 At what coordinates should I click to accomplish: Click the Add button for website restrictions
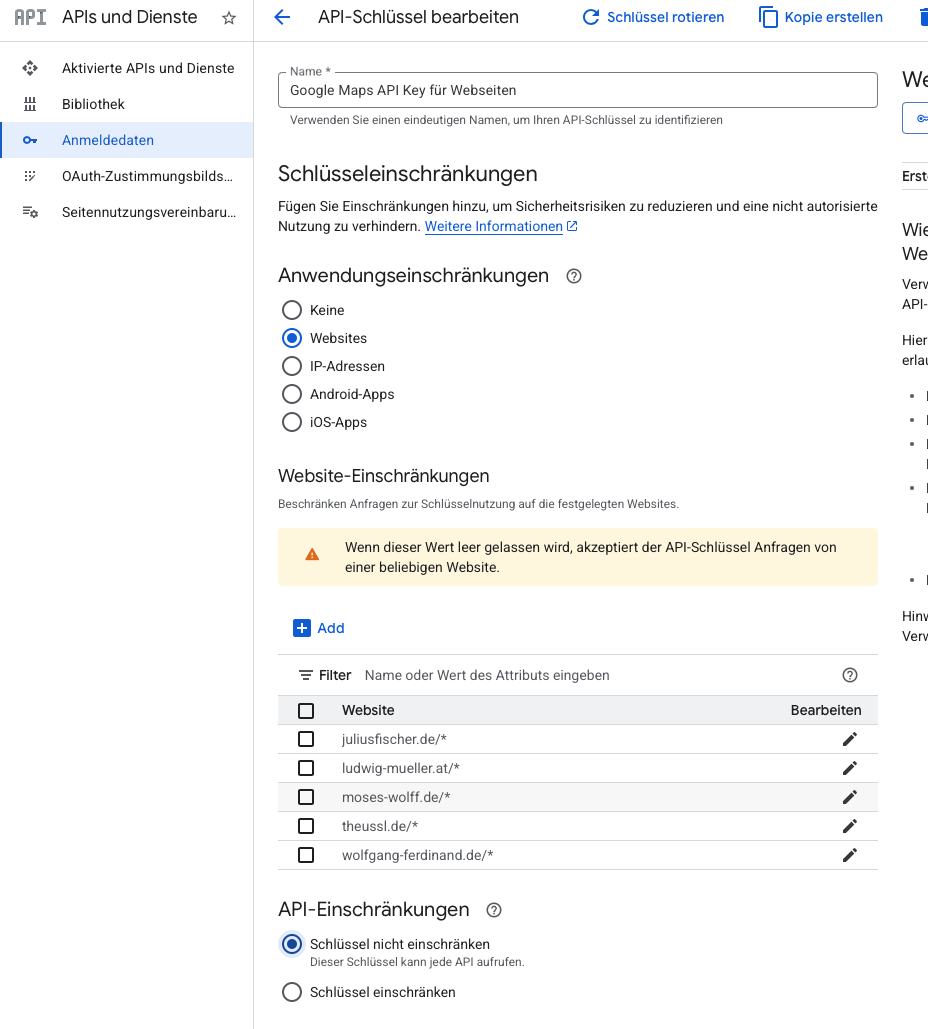tap(319, 628)
